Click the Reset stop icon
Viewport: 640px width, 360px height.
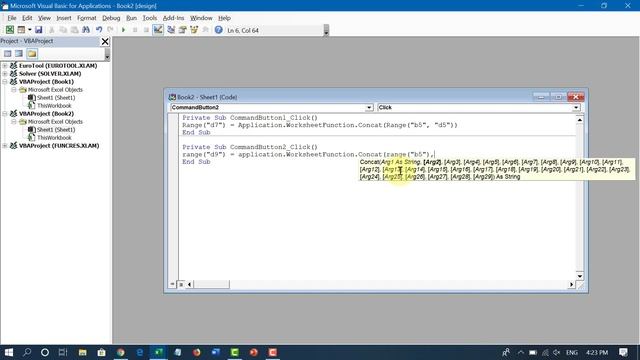click(x=146, y=30)
